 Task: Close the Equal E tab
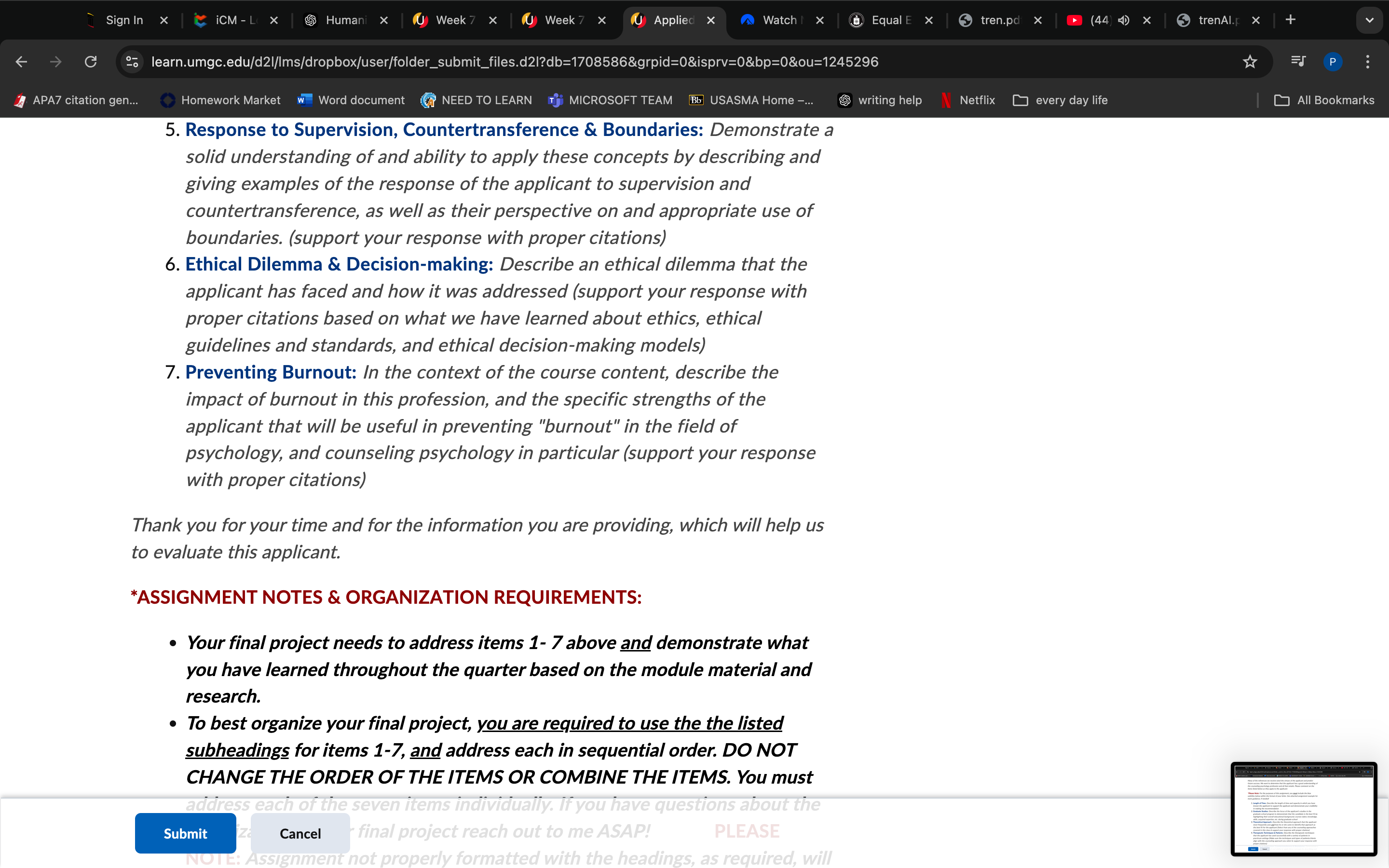coord(929,20)
